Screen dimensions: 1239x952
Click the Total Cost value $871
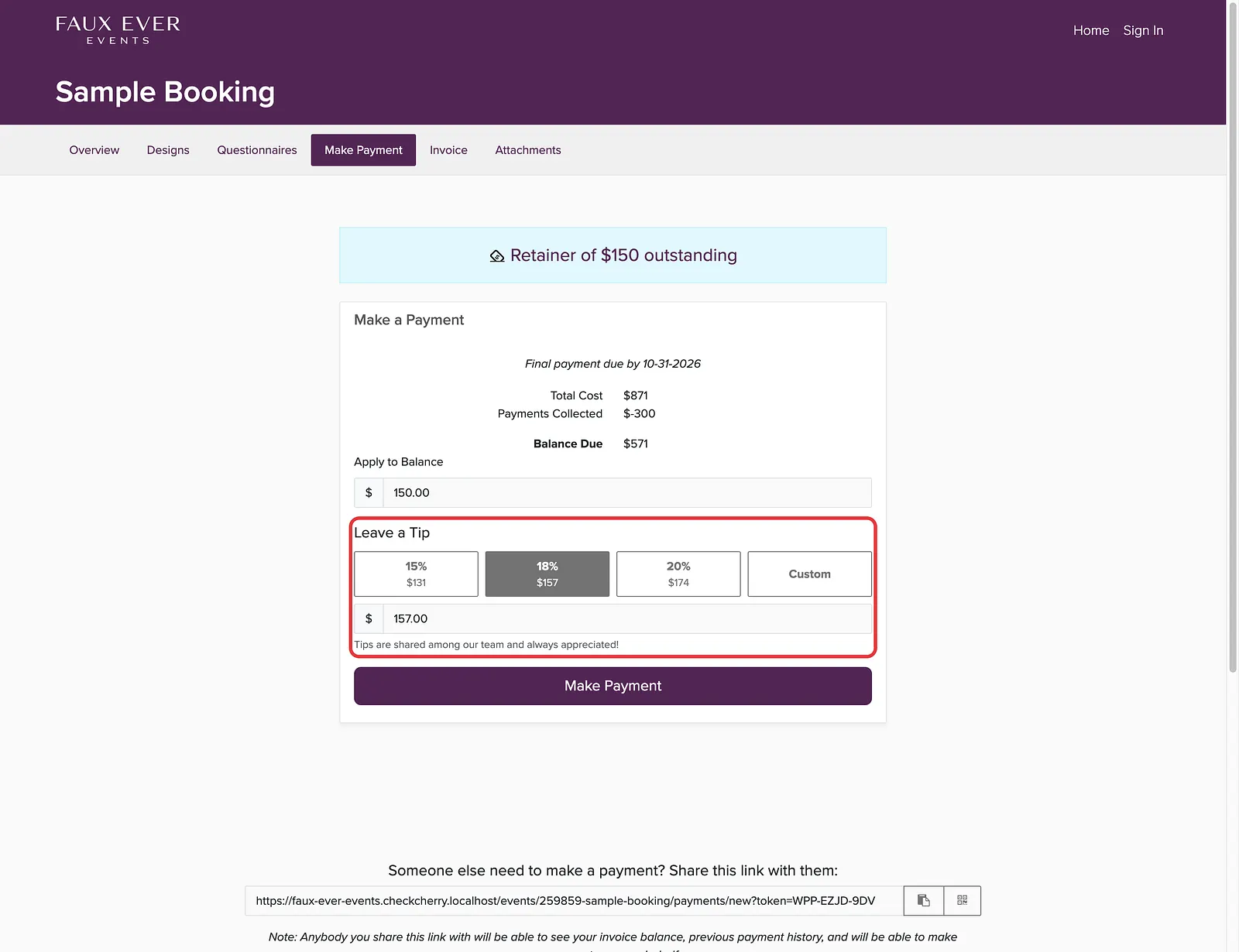[x=636, y=396]
